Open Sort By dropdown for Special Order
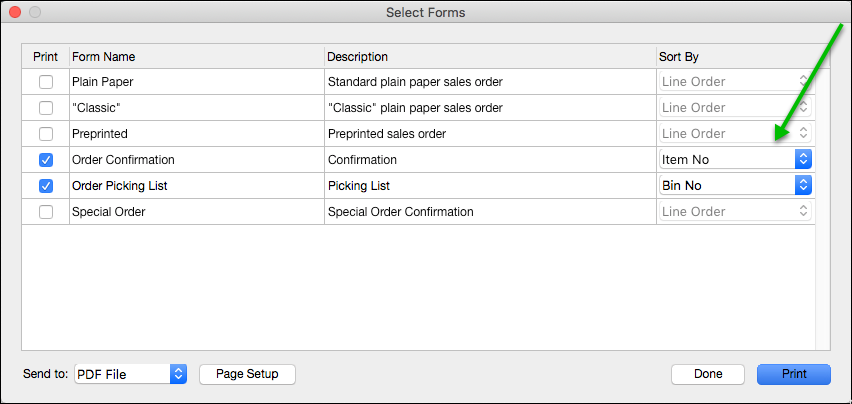 (x=735, y=212)
